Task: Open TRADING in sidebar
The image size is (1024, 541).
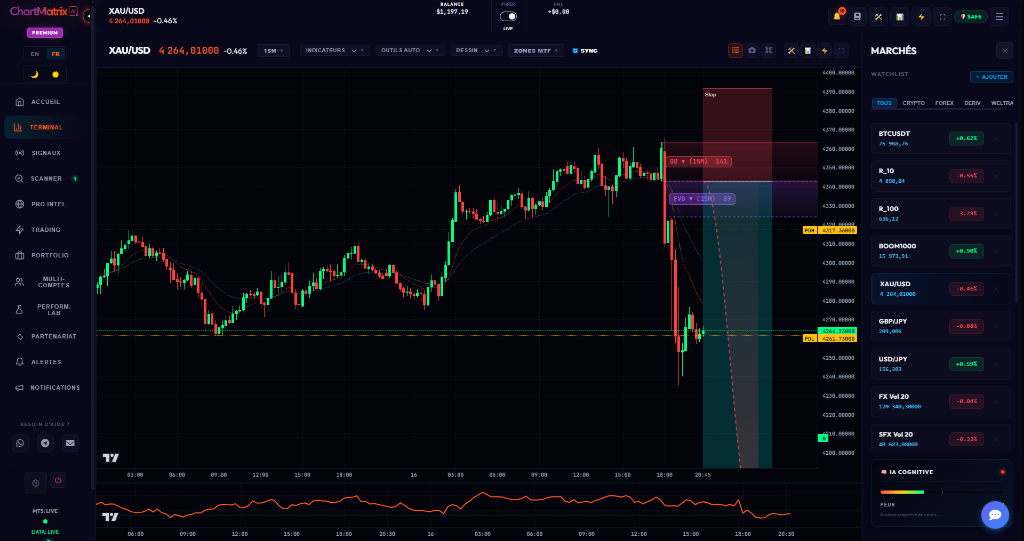Action: click(46, 229)
